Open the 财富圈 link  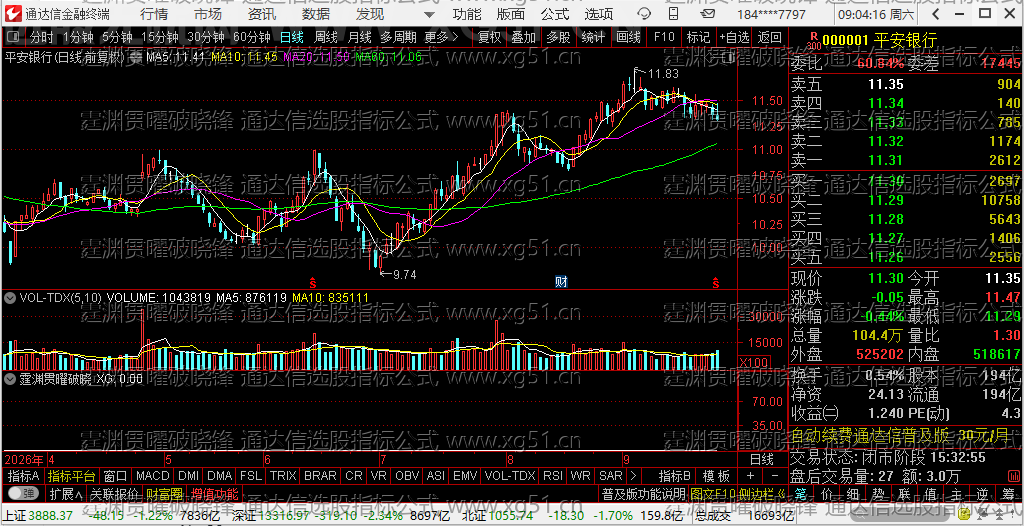click(x=165, y=493)
